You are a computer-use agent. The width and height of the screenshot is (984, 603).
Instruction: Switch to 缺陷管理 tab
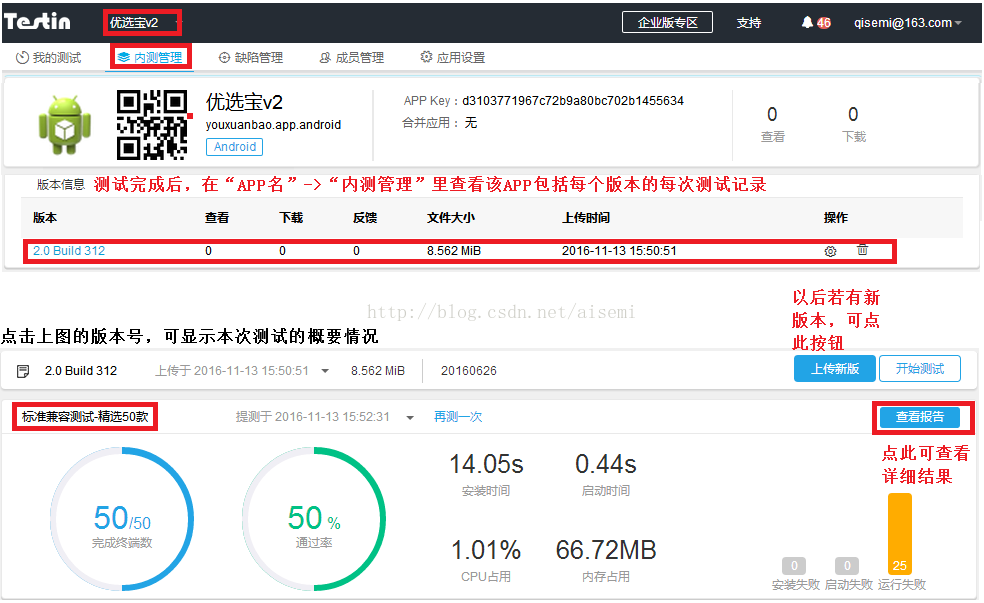(250, 58)
